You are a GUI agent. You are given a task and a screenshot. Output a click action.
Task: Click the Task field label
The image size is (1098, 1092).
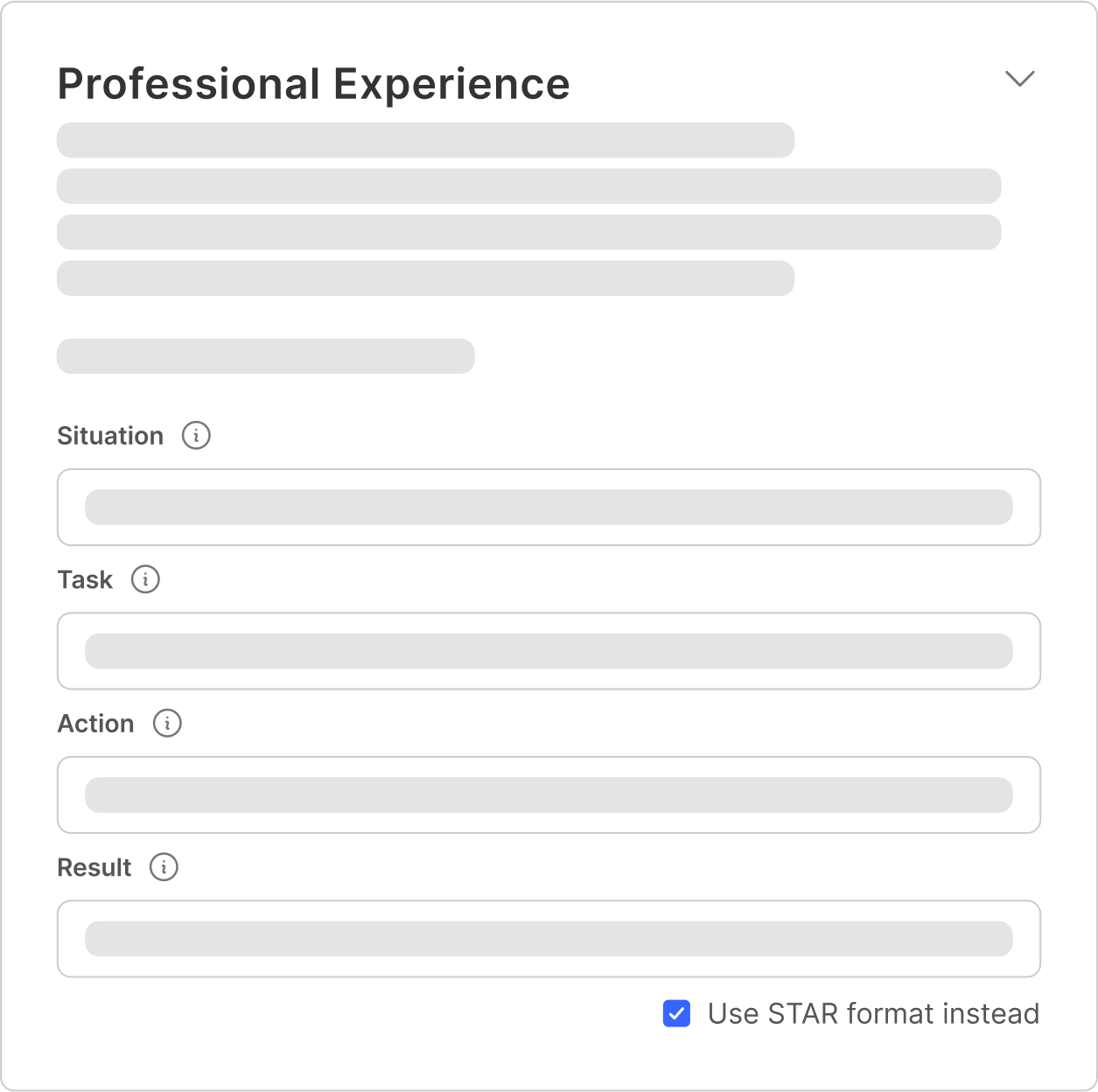pos(85,579)
